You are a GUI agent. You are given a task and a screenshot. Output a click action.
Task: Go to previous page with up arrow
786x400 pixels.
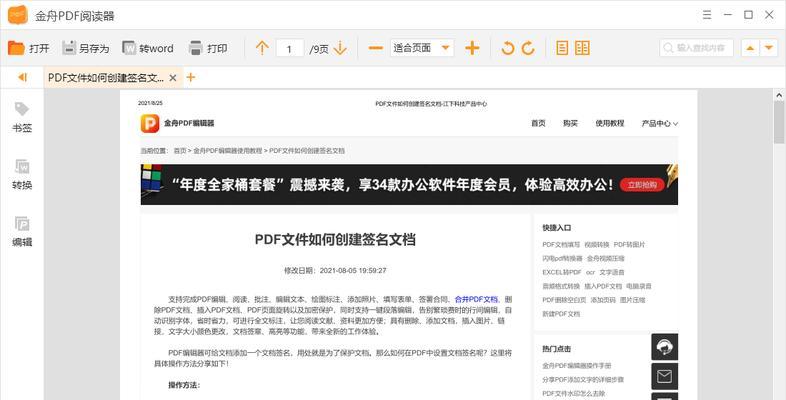click(262, 48)
